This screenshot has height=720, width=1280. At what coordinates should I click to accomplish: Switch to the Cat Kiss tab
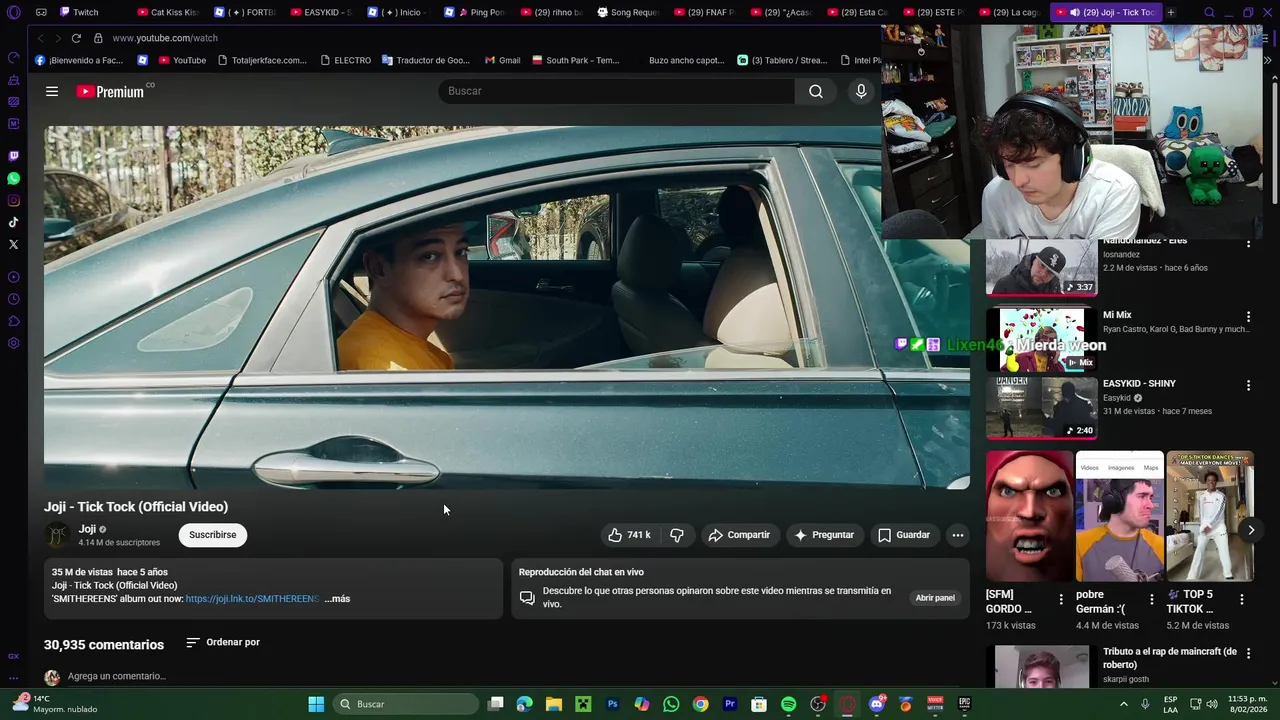point(167,12)
